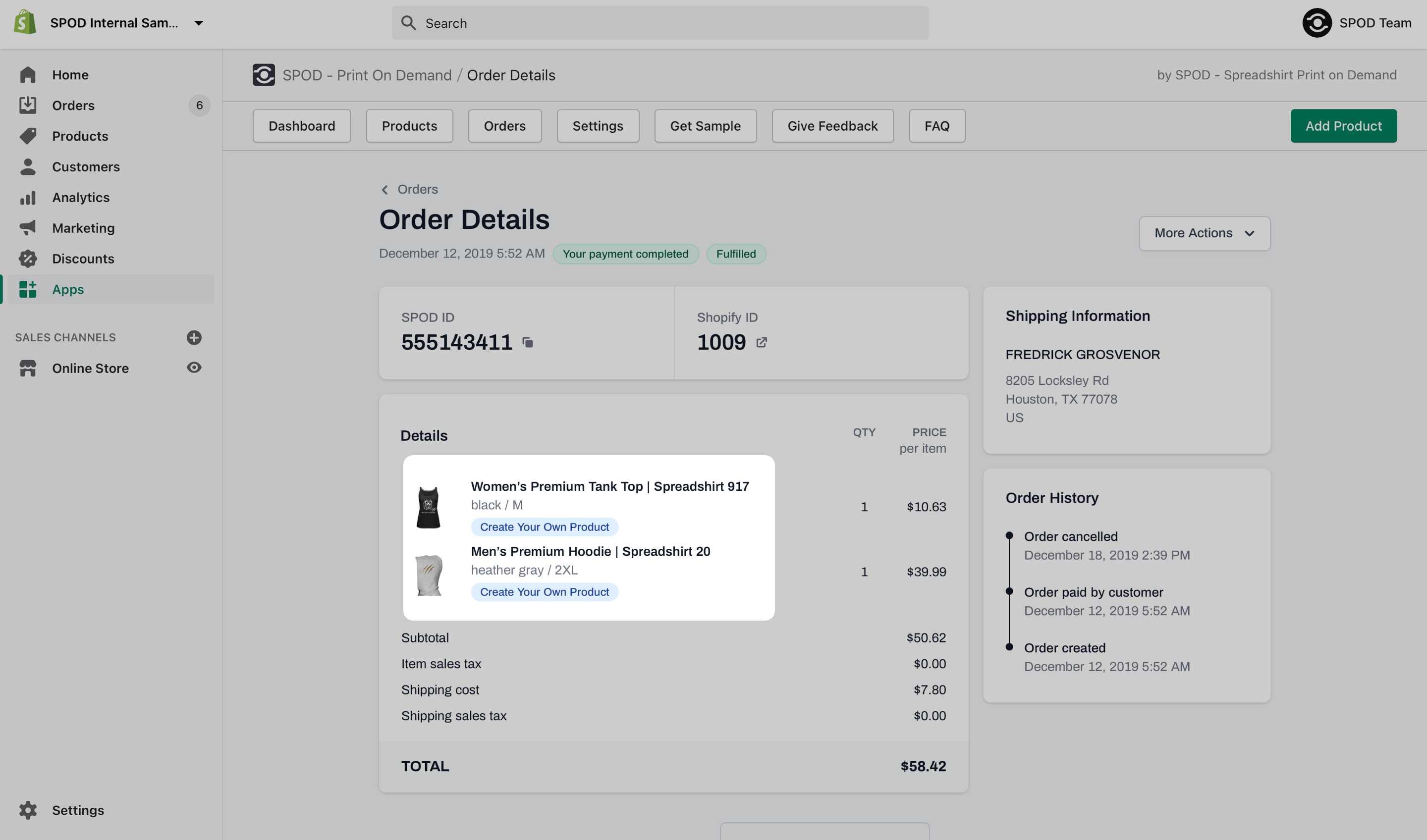Image resolution: width=1427 pixels, height=840 pixels.
Task: Click the SPOD ID number 555143411
Action: click(456, 342)
